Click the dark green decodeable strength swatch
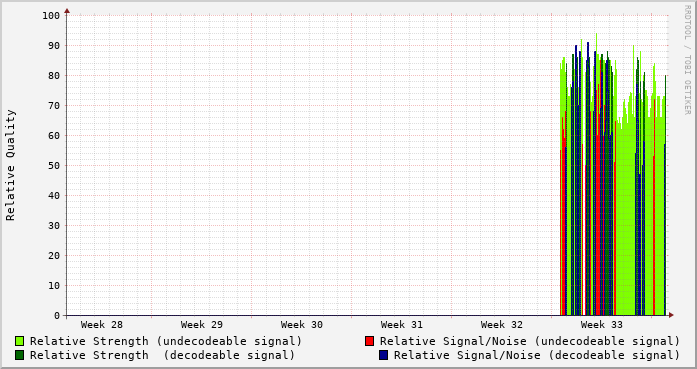 click(19, 355)
